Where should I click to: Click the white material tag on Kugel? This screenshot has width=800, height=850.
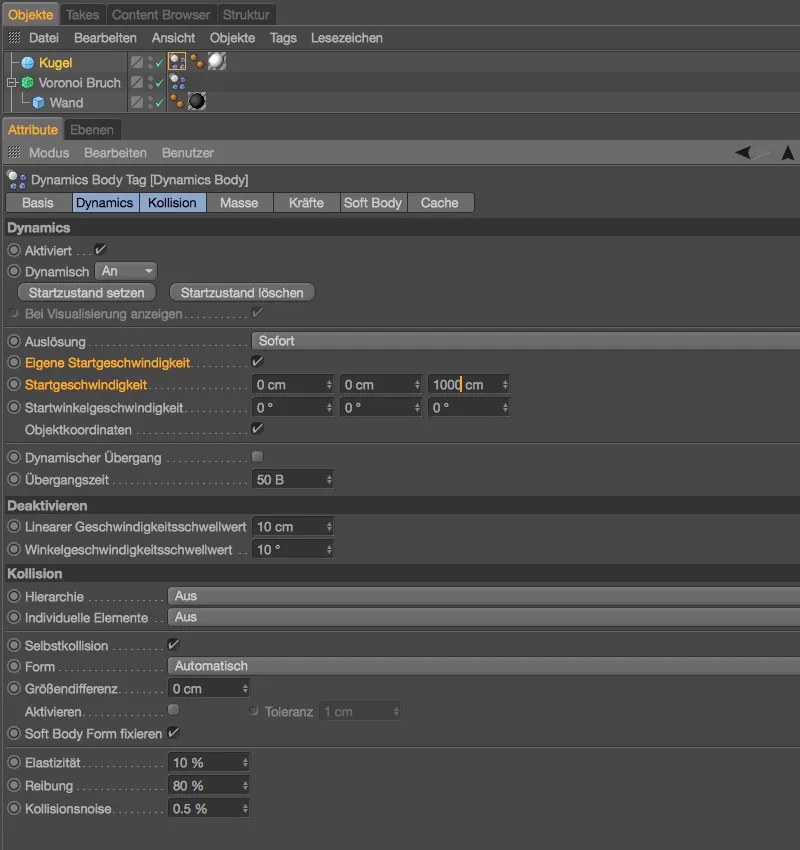coord(216,62)
